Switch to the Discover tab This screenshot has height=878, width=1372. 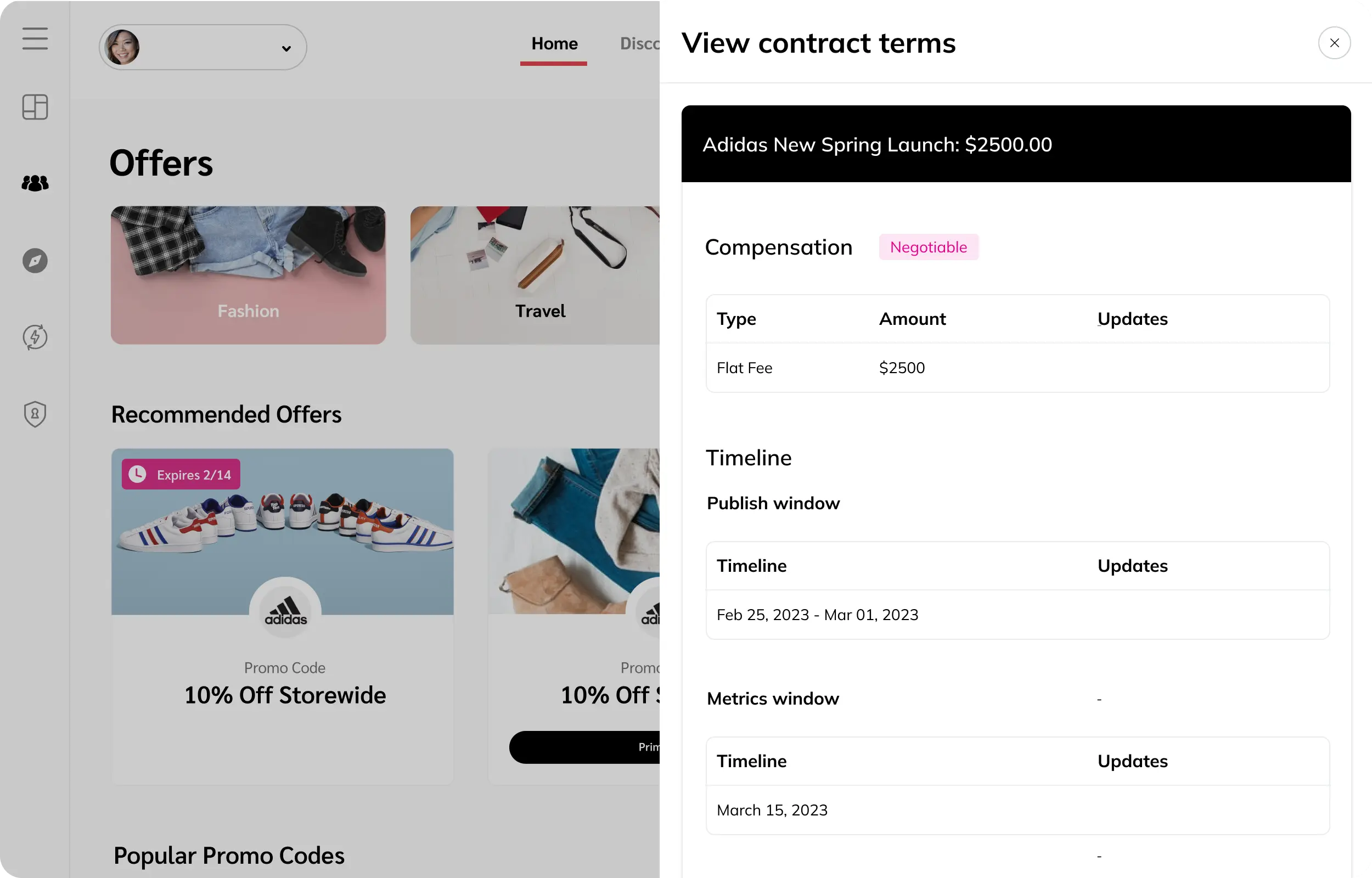click(x=639, y=43)
